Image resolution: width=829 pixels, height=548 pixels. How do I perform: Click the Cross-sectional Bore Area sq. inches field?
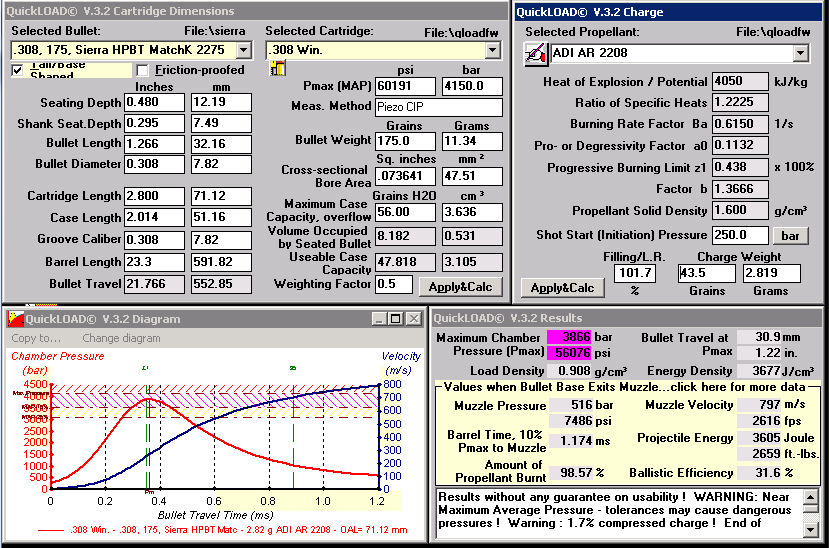coord(406,176)
